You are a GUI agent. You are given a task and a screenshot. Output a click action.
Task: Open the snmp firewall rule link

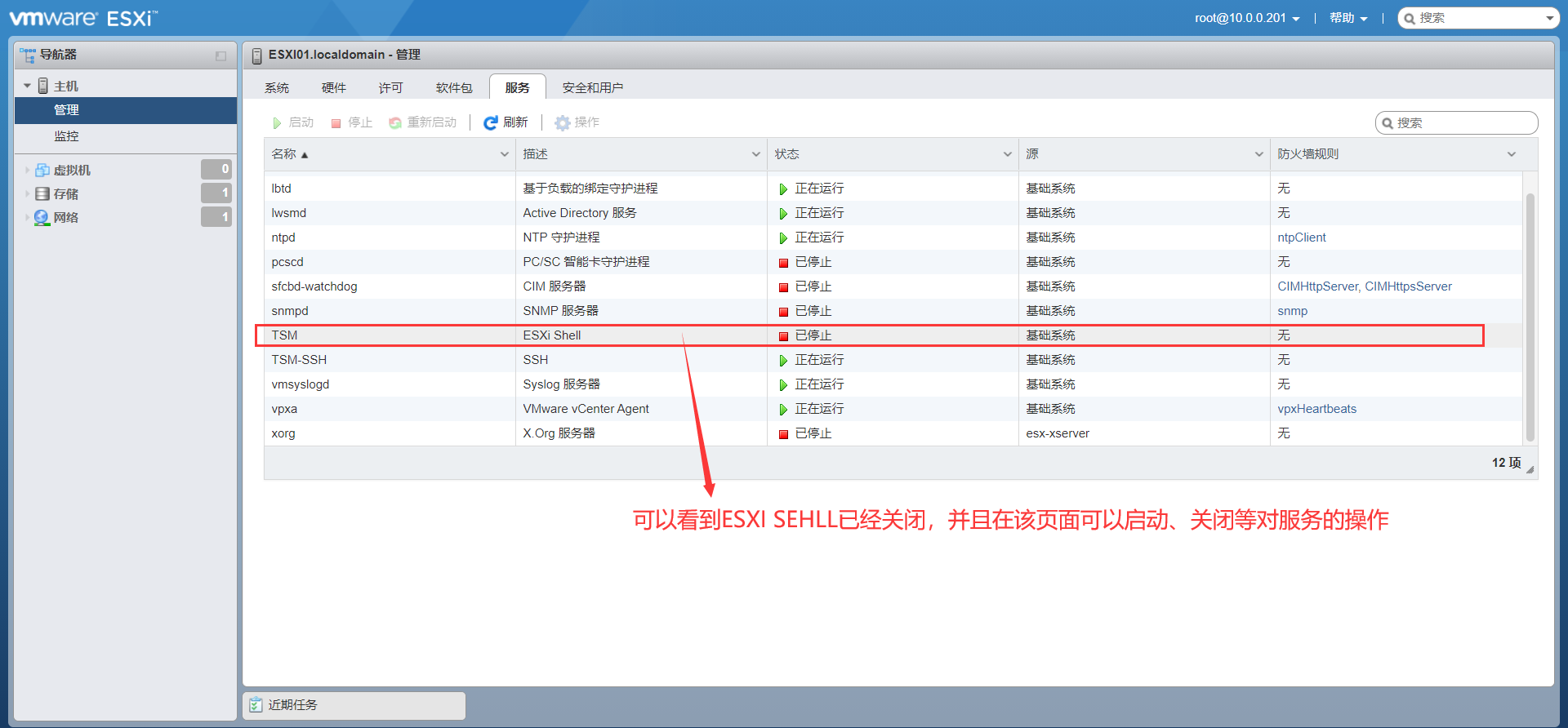click(x=1293, y=311)
